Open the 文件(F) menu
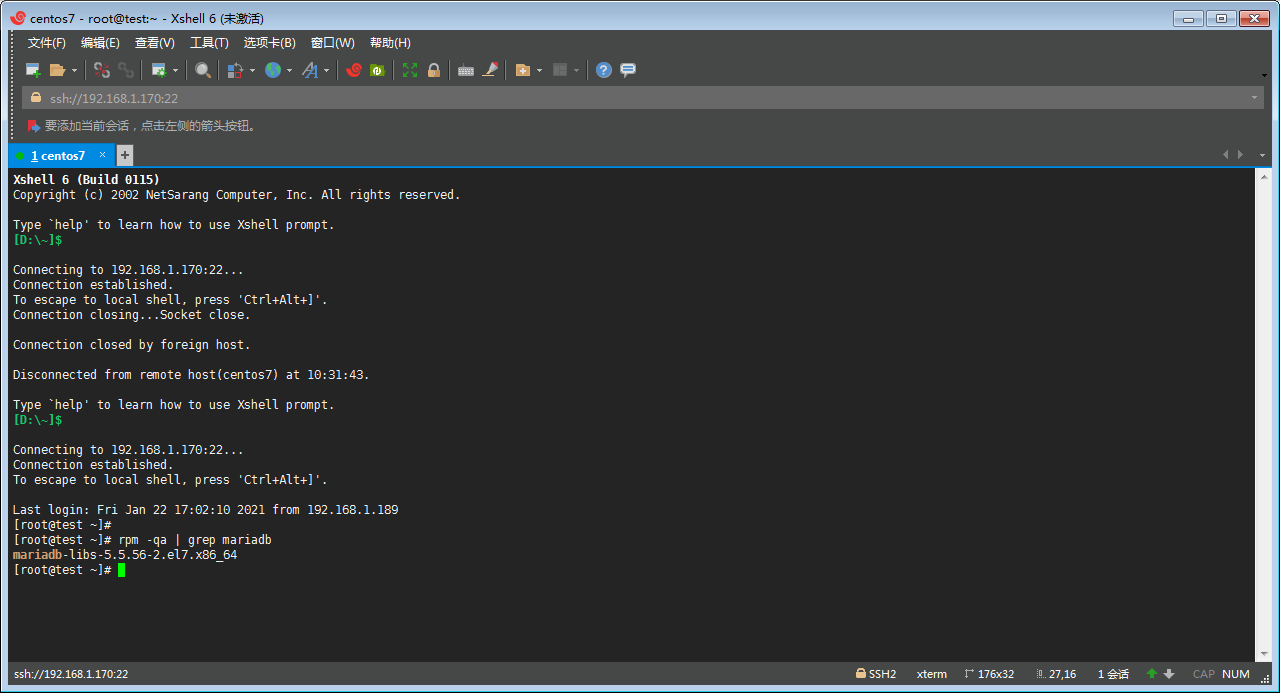The image size is (1280, 693). click(x=46, y=43)
